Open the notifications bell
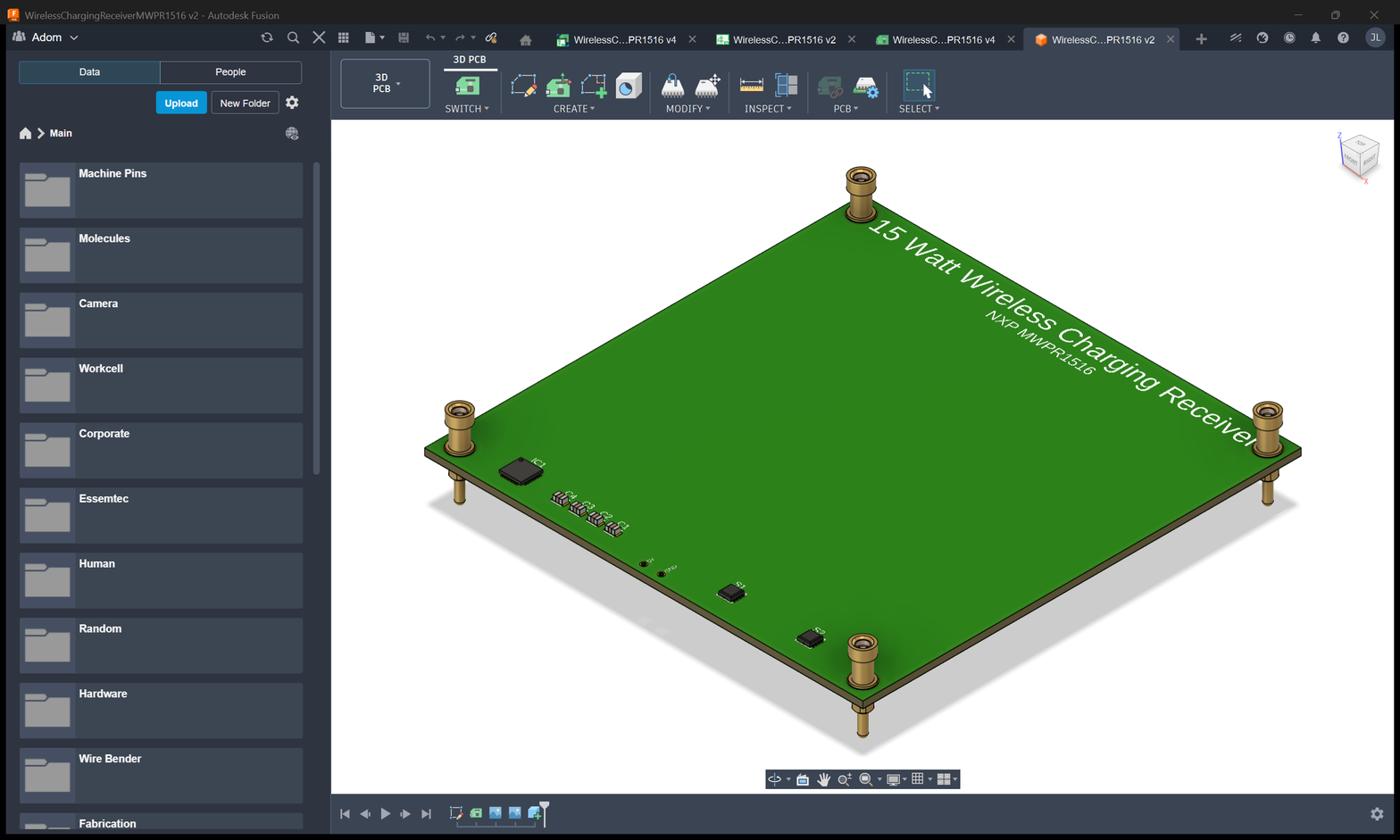Screen dimensions: 1400x840 click(x=1315, y=37)
